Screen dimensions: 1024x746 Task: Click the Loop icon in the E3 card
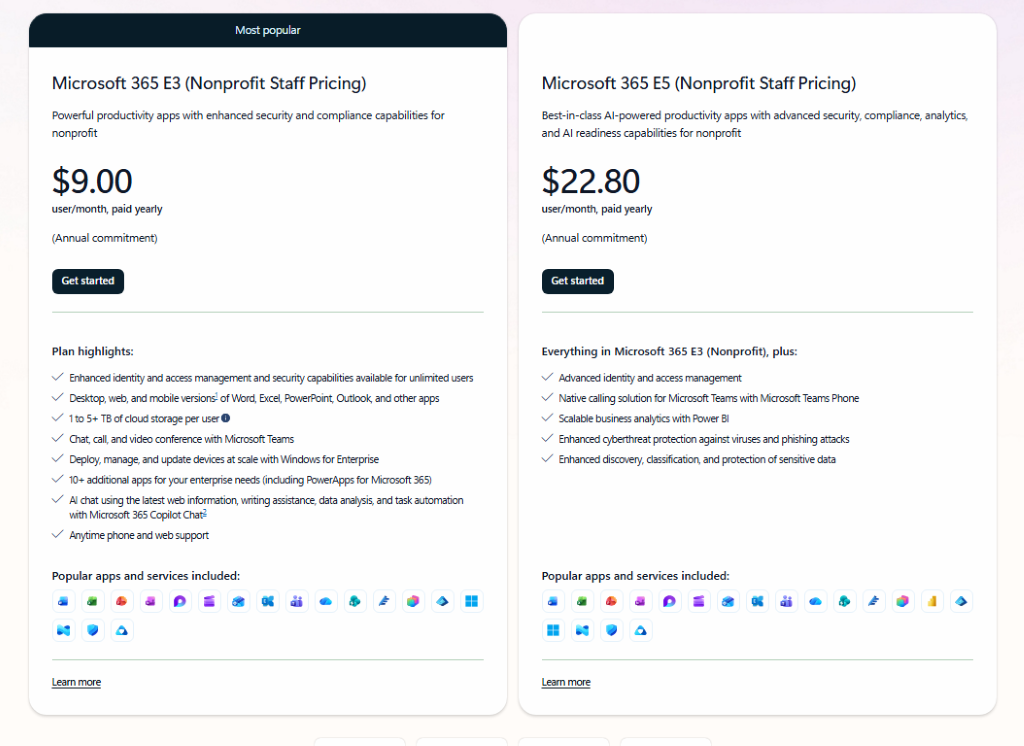coord(180,601)
